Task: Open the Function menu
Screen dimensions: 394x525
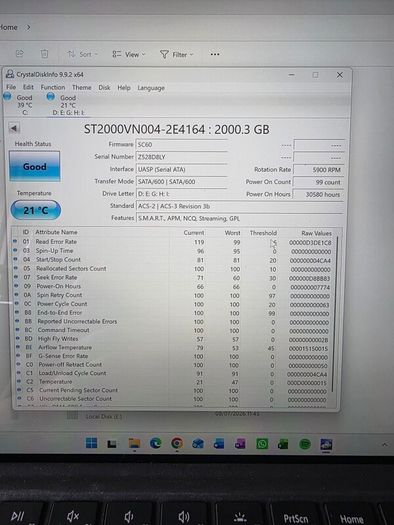Action: [53, 87]
